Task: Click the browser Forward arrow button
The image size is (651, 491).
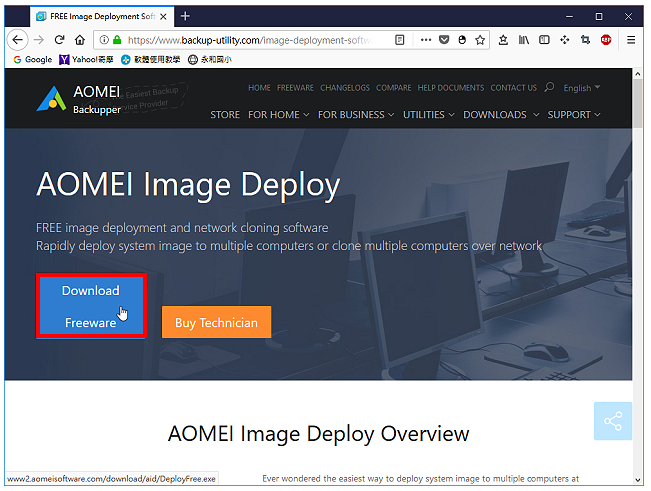Action: pos(39,40)
